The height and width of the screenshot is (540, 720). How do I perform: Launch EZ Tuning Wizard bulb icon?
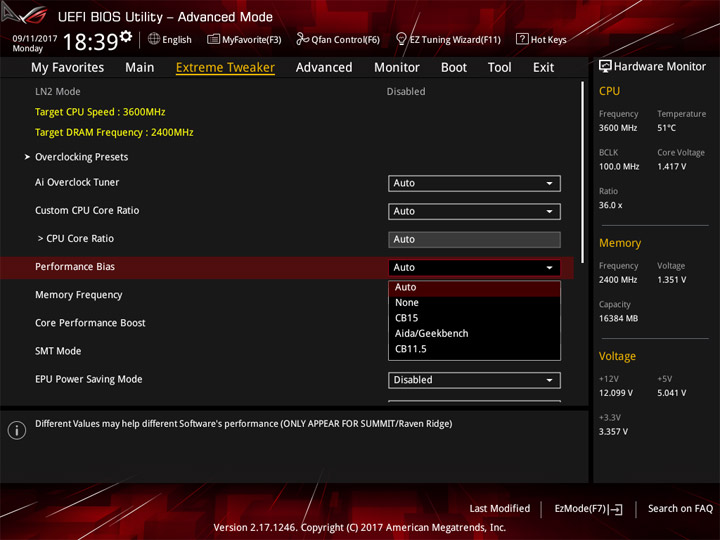[x=401, y=39]
